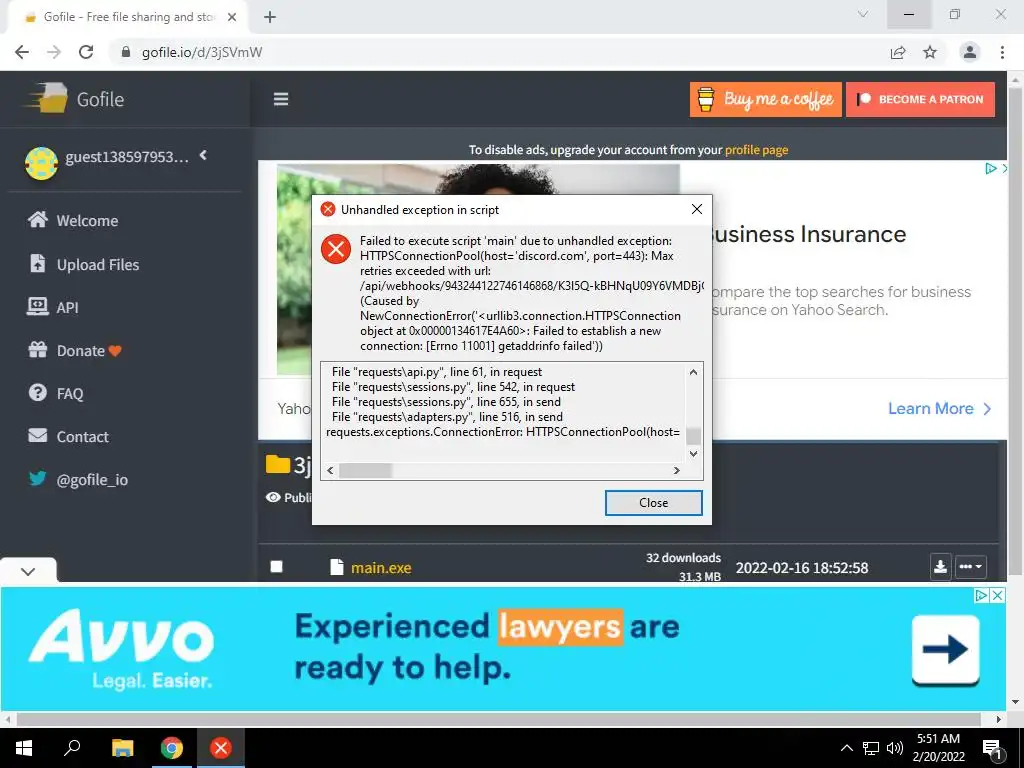The width and height of the screenshot is (1024, 768).
Task: Collapse the bottom ad chevron tab
Action: [27, 571]
